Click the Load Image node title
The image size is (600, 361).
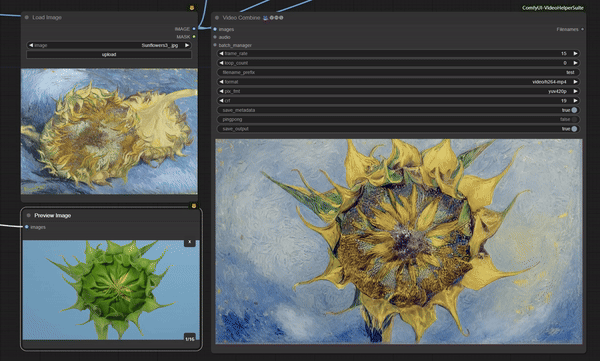pyautogui.click(x=47, y=17)
